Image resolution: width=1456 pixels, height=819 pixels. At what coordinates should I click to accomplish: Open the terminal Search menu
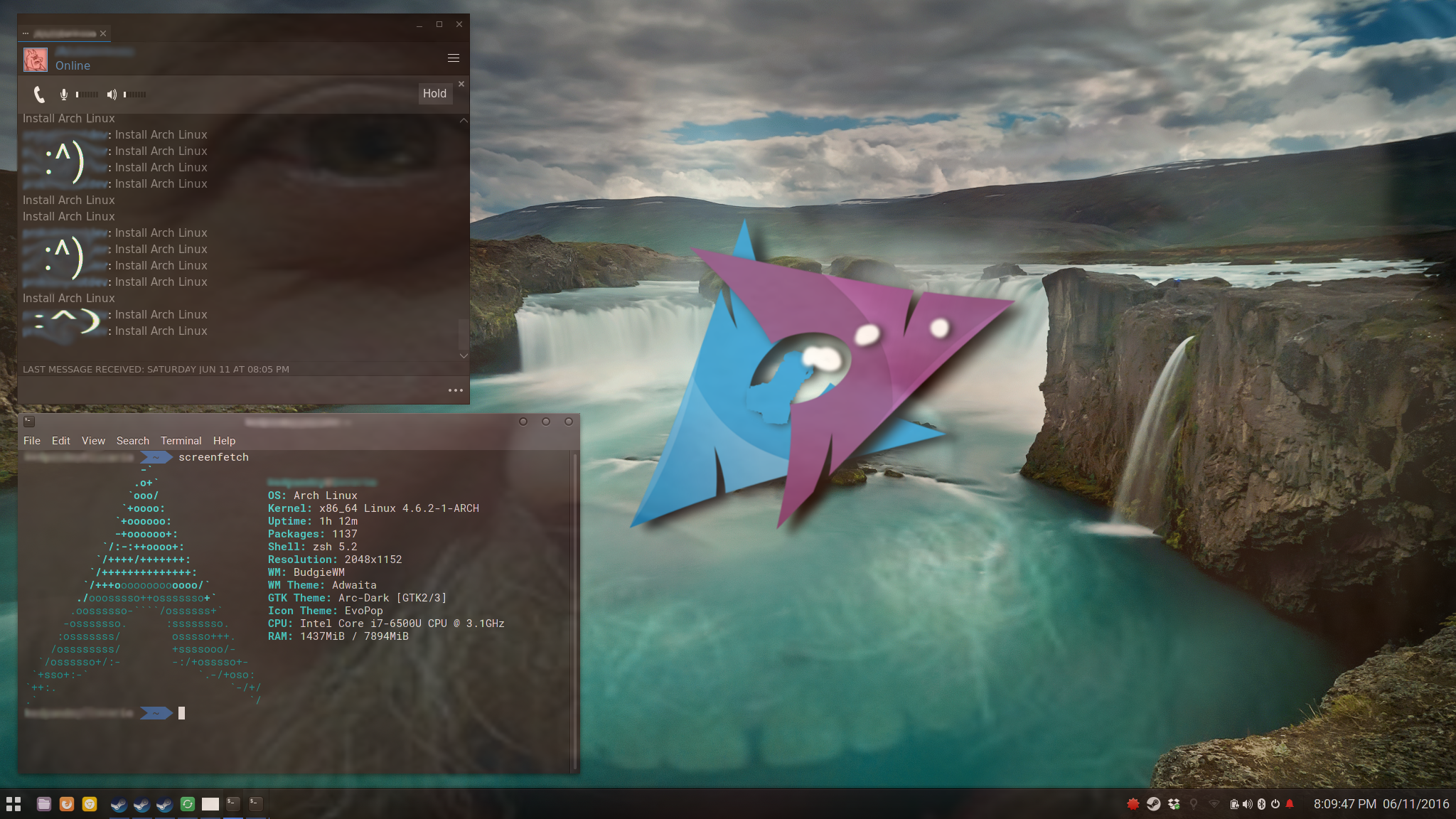coord(132,441)
